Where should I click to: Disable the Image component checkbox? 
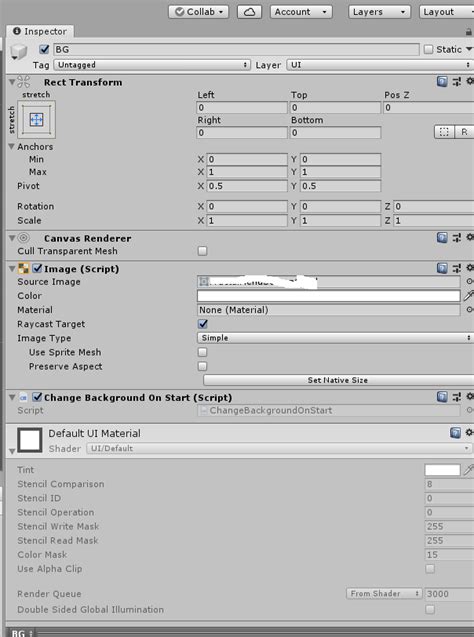tap(37, 269)
